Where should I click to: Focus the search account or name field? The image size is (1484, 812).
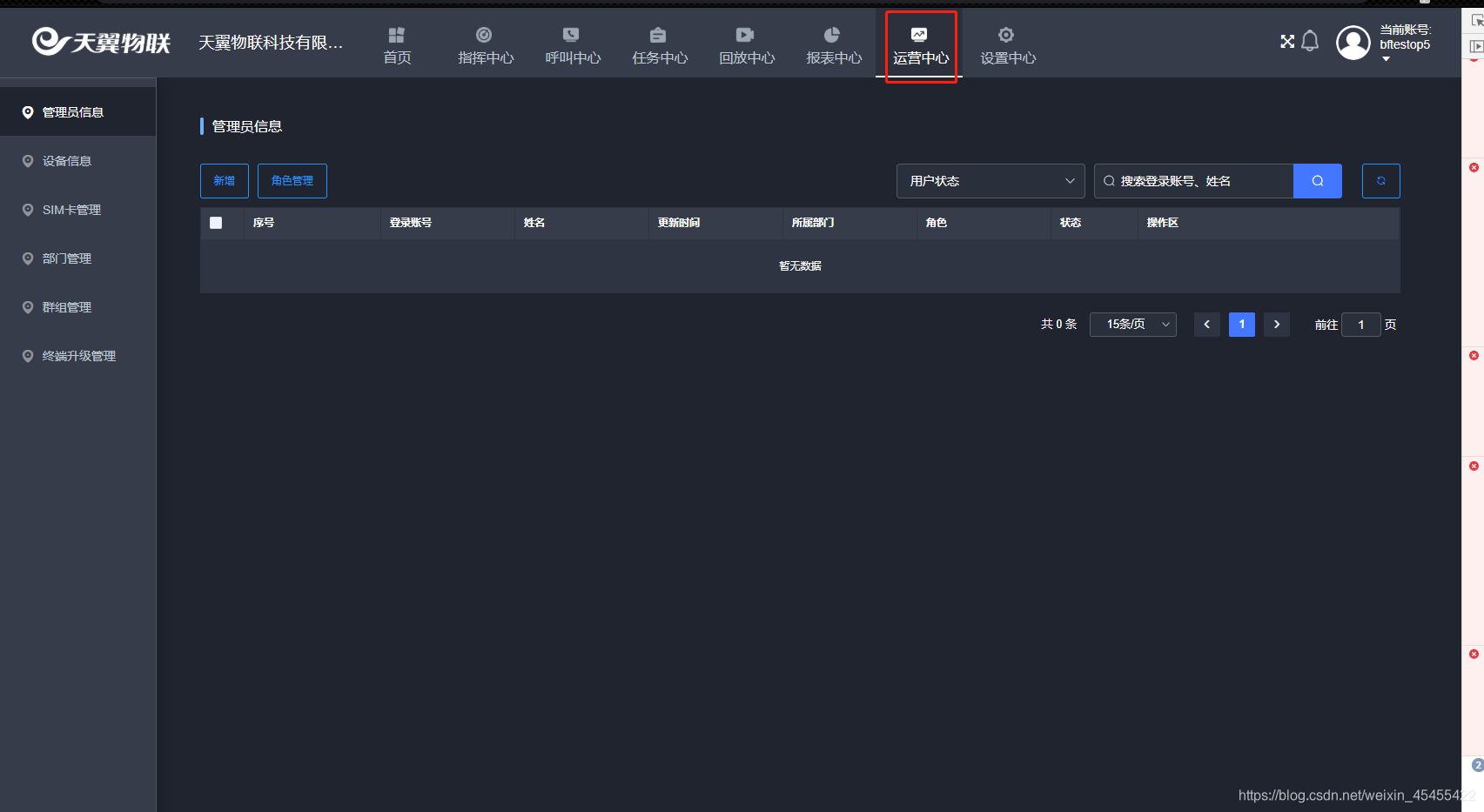point(1194,181)
